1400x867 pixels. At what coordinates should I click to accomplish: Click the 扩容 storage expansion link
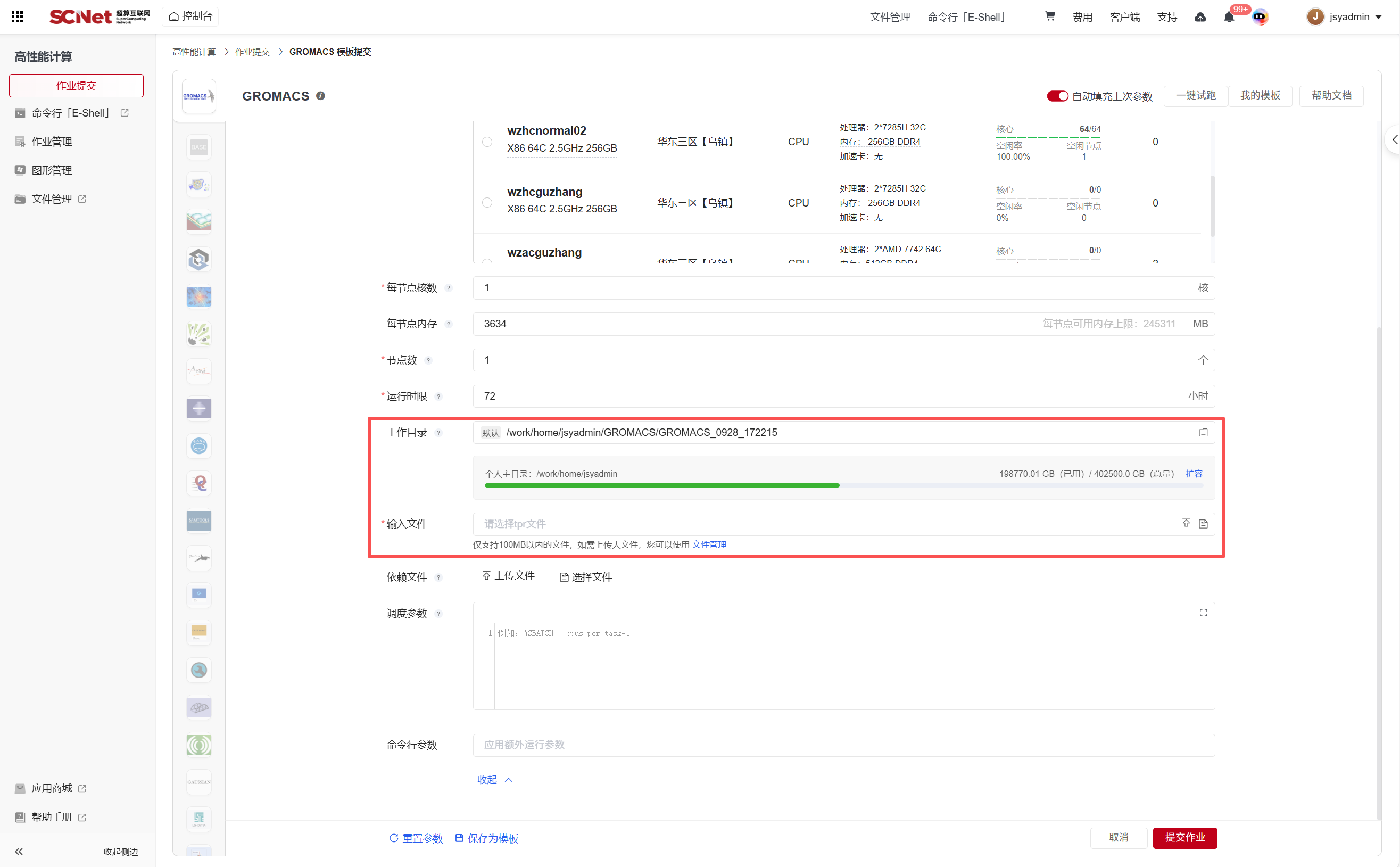coord(1194,474)
